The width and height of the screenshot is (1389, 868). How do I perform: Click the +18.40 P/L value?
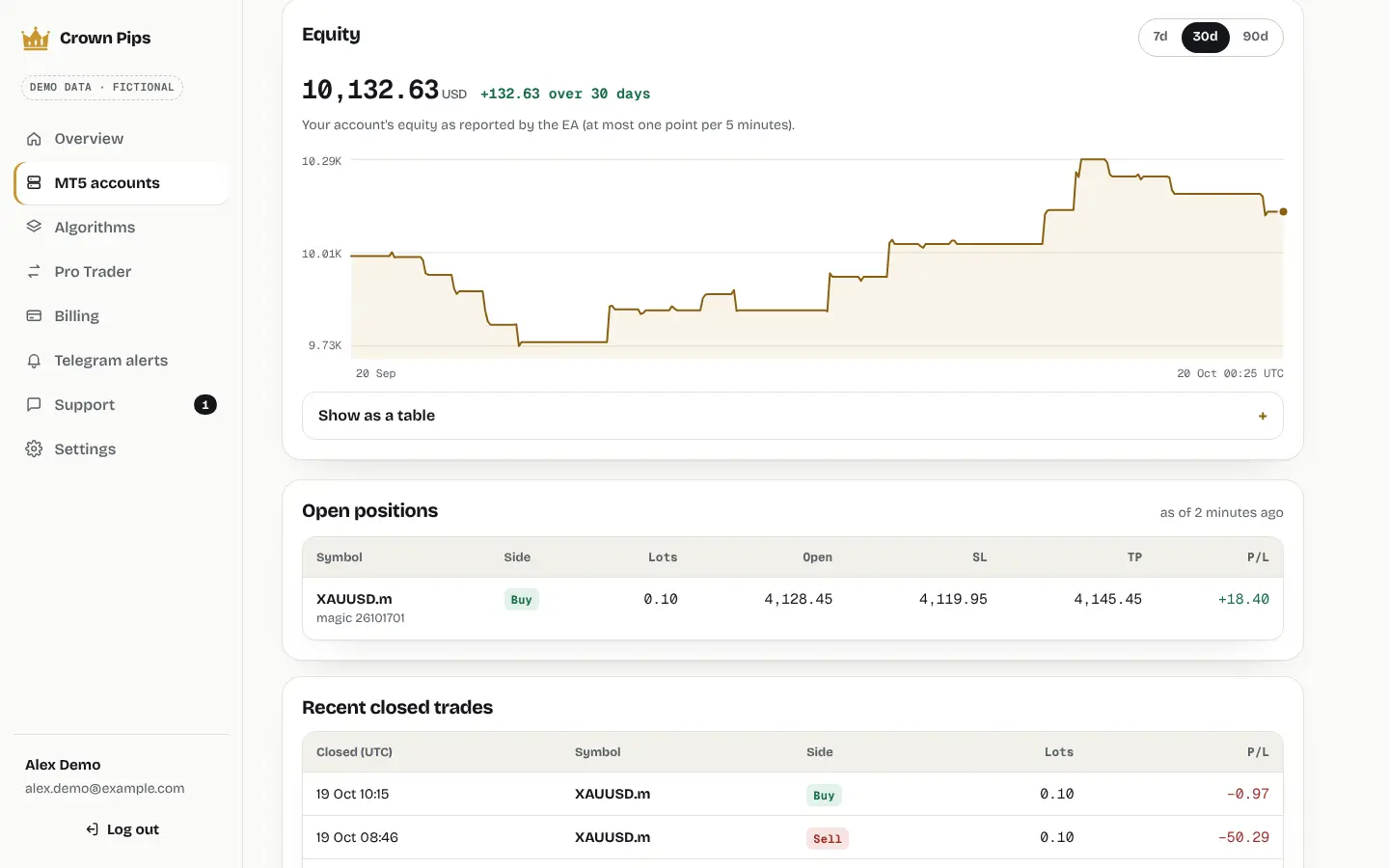(x=1243, y=599)
